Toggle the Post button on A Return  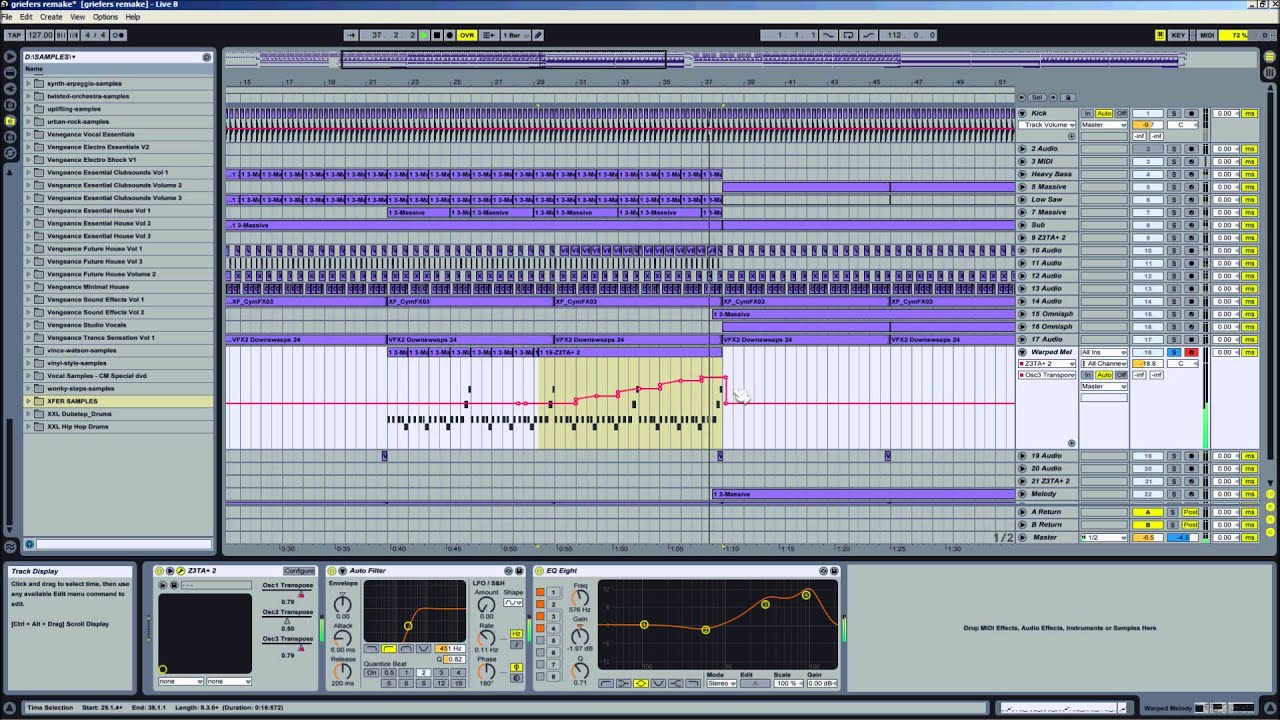click(1190, 512)
